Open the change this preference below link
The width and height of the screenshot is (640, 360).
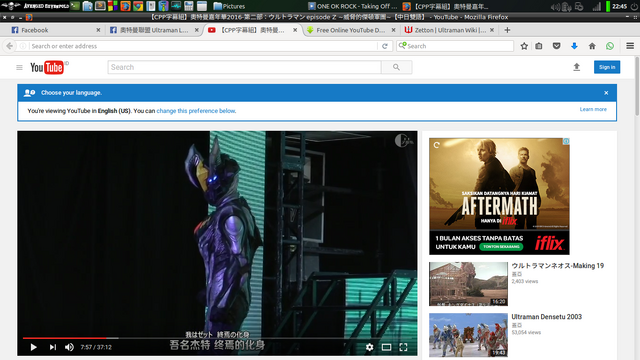click(196, 111)
